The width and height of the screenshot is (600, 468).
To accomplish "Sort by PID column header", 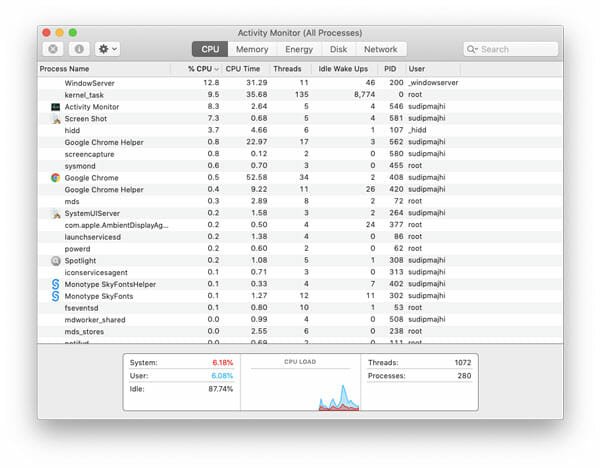I will pos(392,69).
